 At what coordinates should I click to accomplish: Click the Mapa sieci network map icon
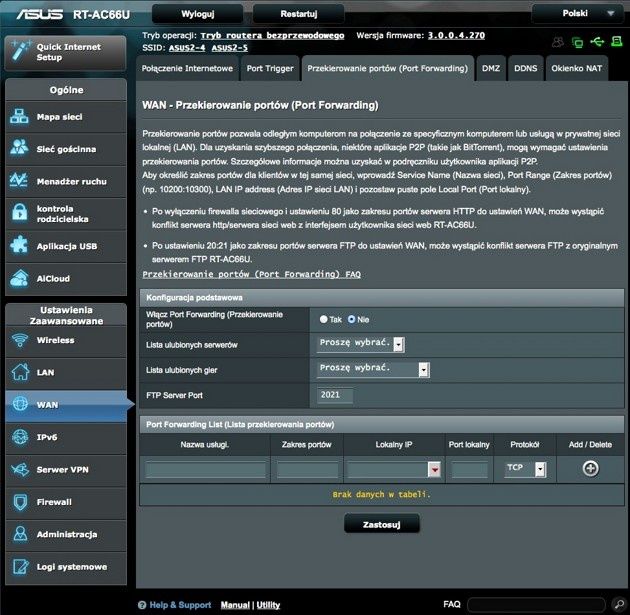pyautogui.click(x=19, y=116)
